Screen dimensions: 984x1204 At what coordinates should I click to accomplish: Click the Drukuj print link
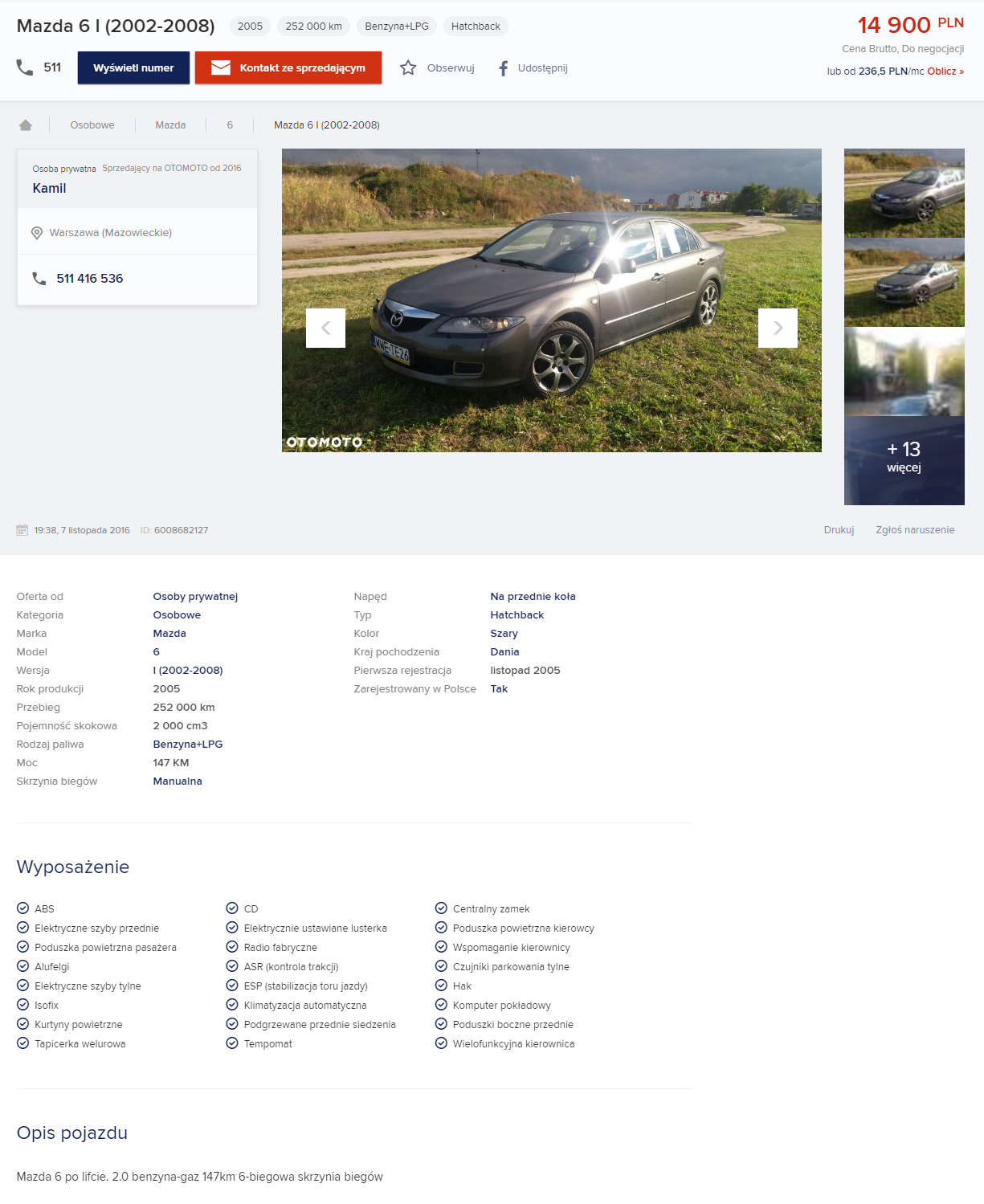point(839,530)
